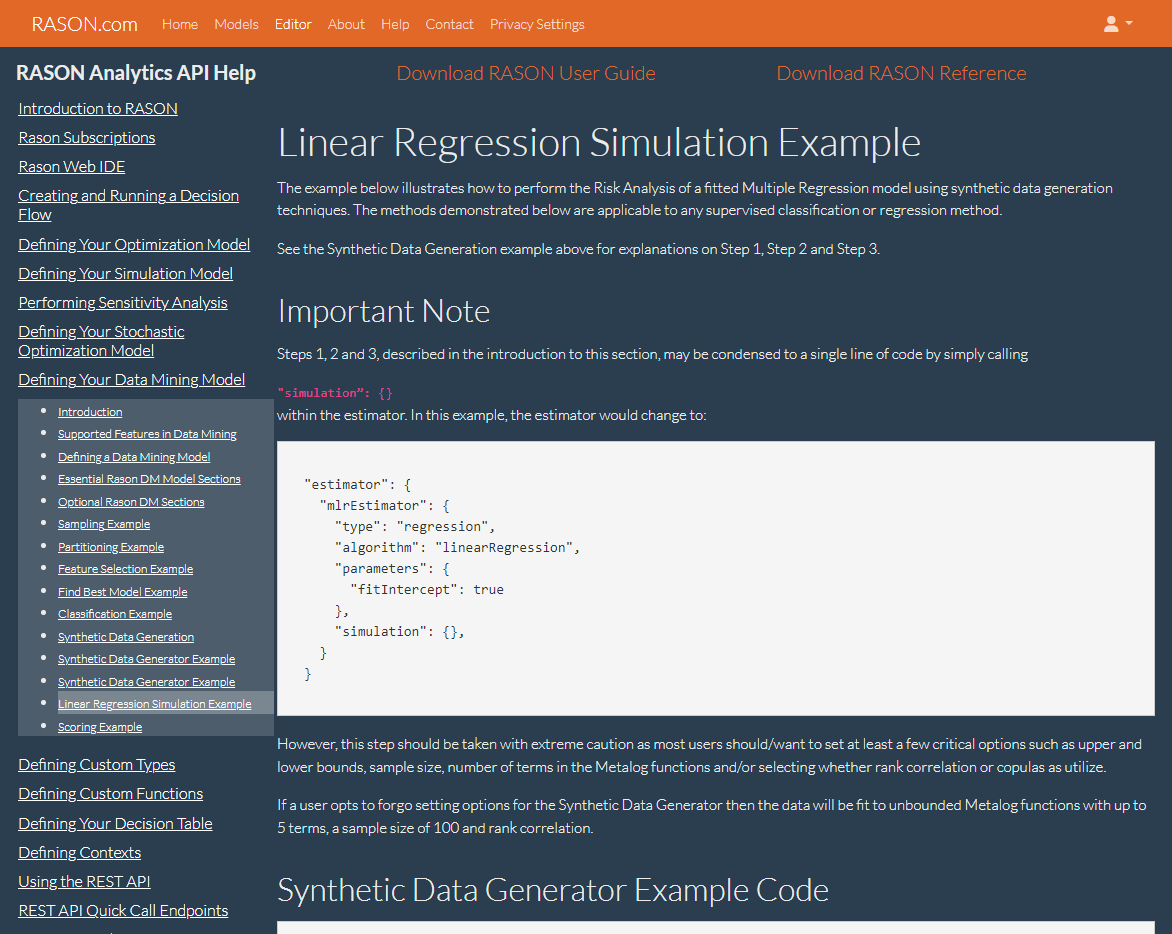This screenshot has height=934, width=1172.
Task: Click the "mlrEstimator" line in code block
Action: point(384,506)
